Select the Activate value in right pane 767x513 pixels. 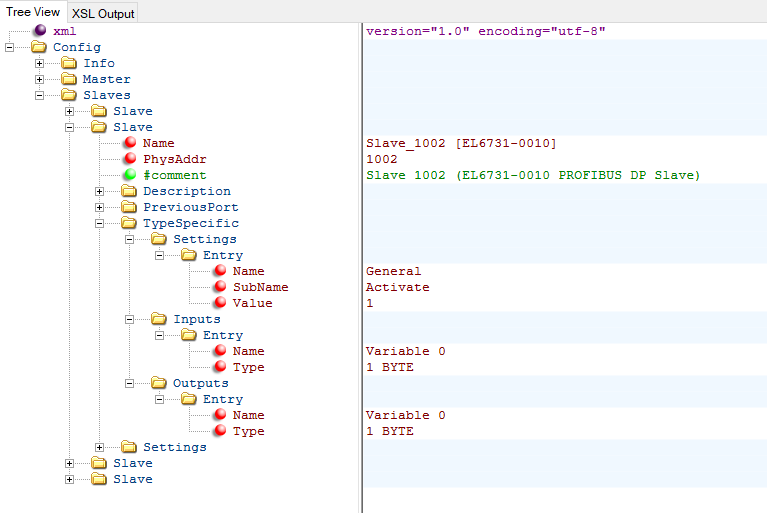(x=397, y=287)
